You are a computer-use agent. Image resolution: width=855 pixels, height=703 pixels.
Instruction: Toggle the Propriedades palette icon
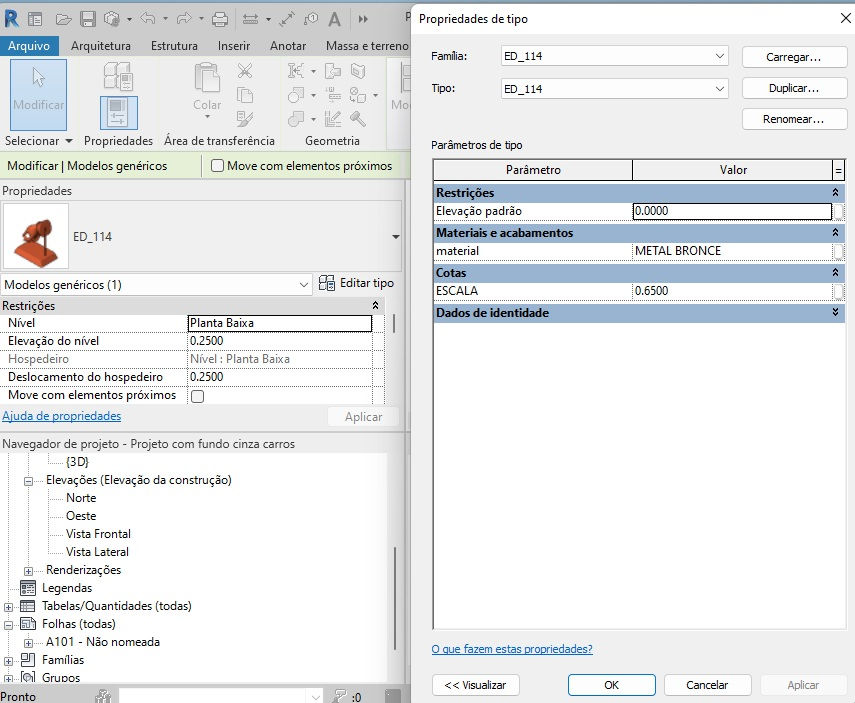click(x=118, y=113)
